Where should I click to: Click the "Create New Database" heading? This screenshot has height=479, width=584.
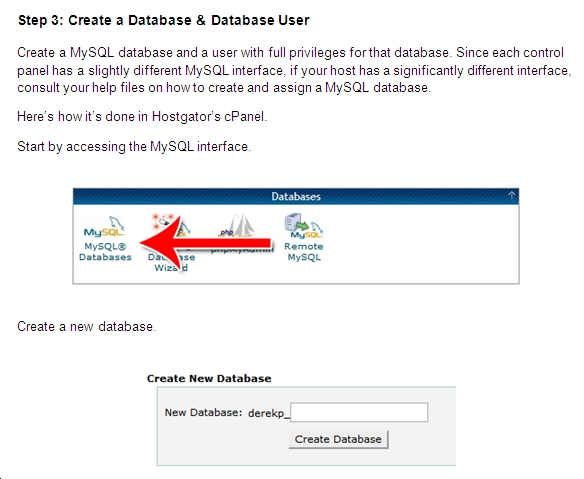(x=209, y=378)
